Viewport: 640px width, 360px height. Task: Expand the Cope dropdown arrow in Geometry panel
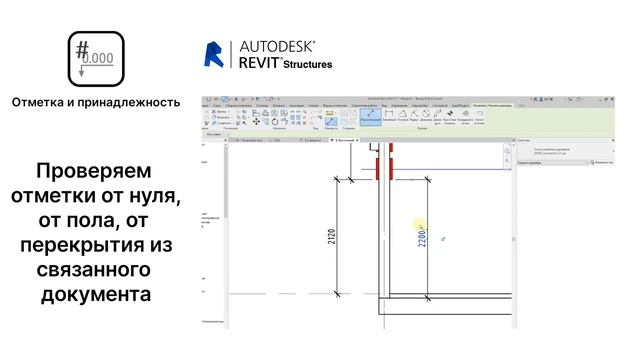(229, 112)
